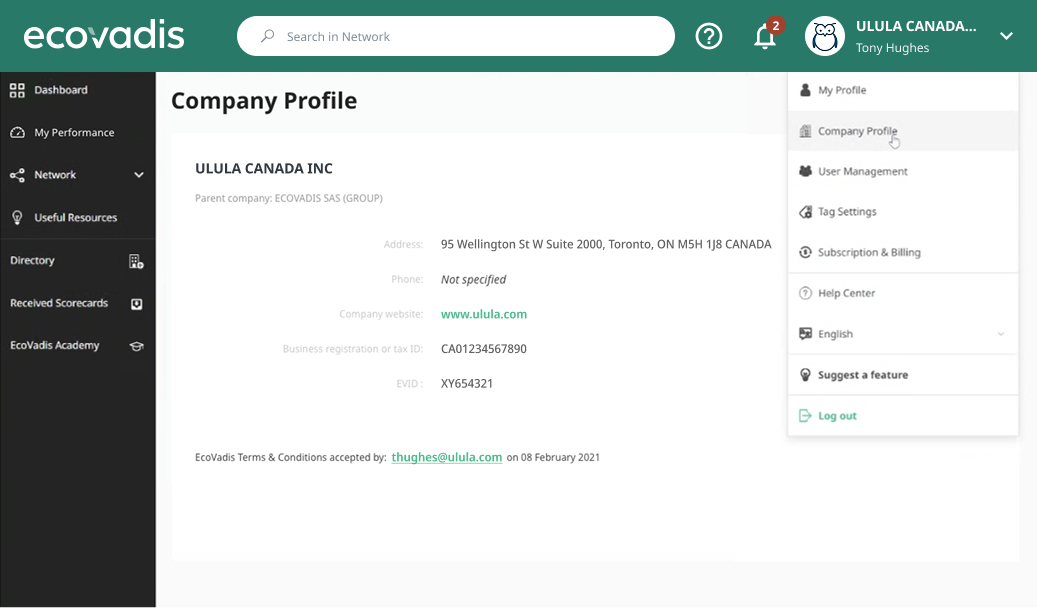
Task: Click the Suggest a feature bulb icon
Action: pyautogui.click(x=805, y=374)
